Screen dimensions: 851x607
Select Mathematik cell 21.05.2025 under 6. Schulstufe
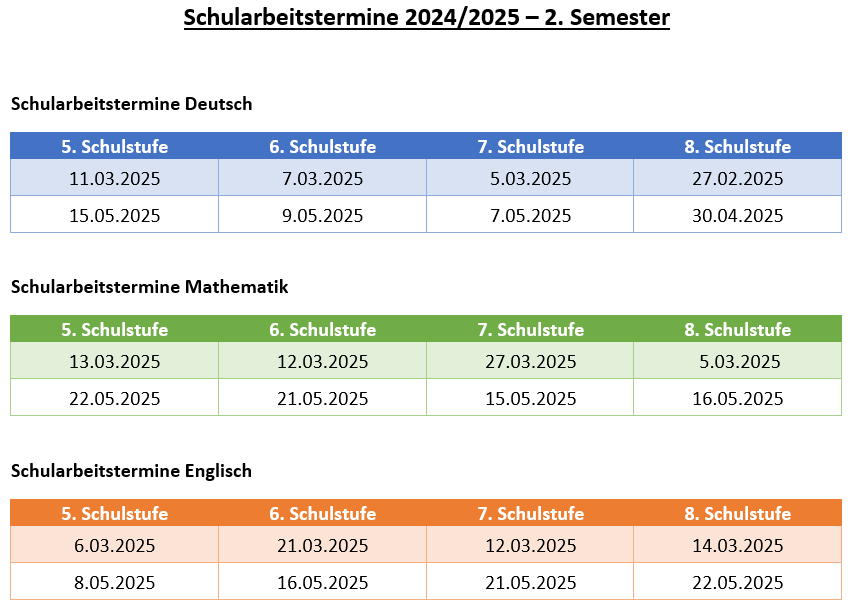pos(322,399)
